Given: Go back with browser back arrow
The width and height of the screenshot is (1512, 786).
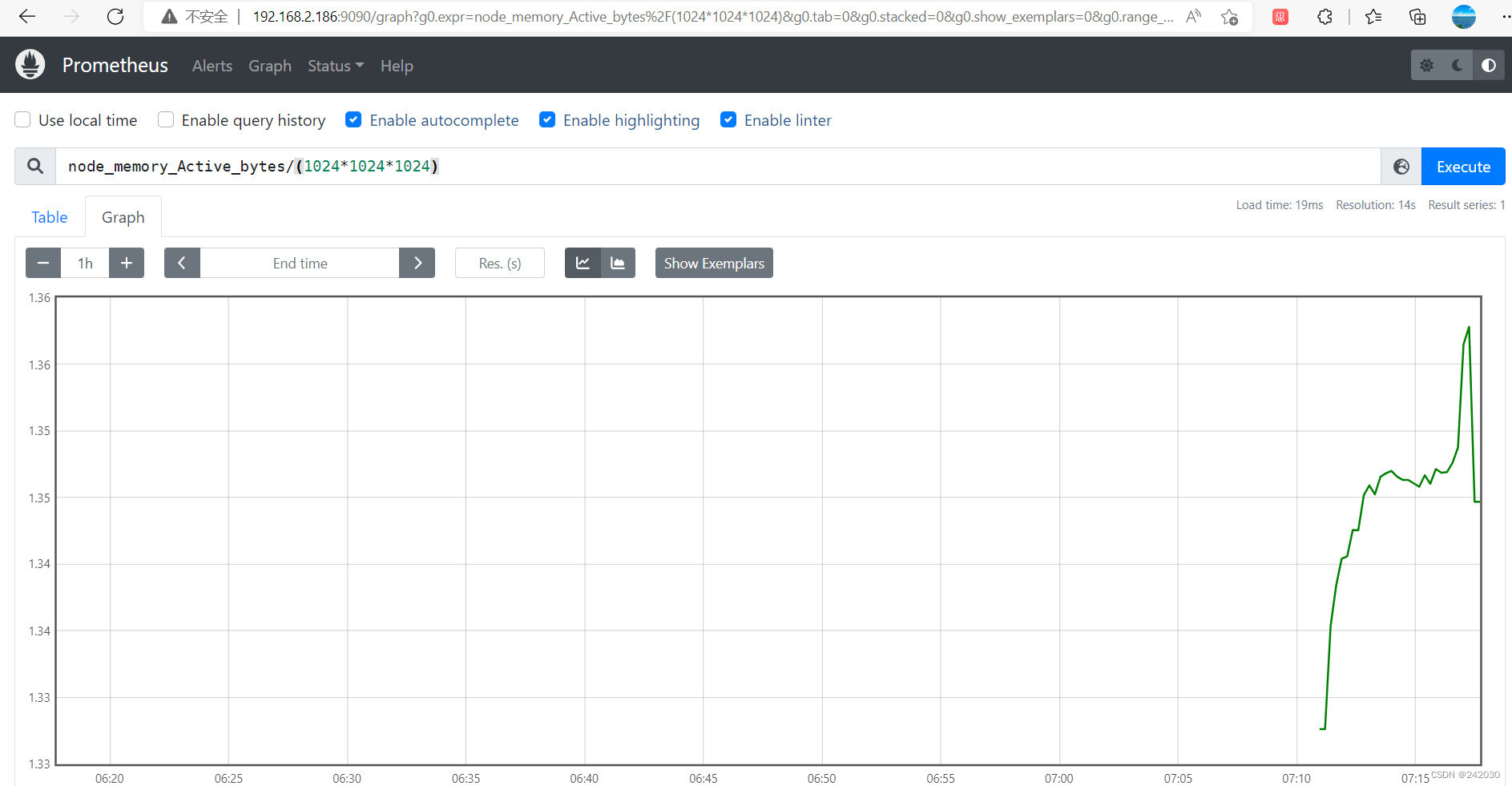Looking at the screenshot, I should click(x=27, y=17).
